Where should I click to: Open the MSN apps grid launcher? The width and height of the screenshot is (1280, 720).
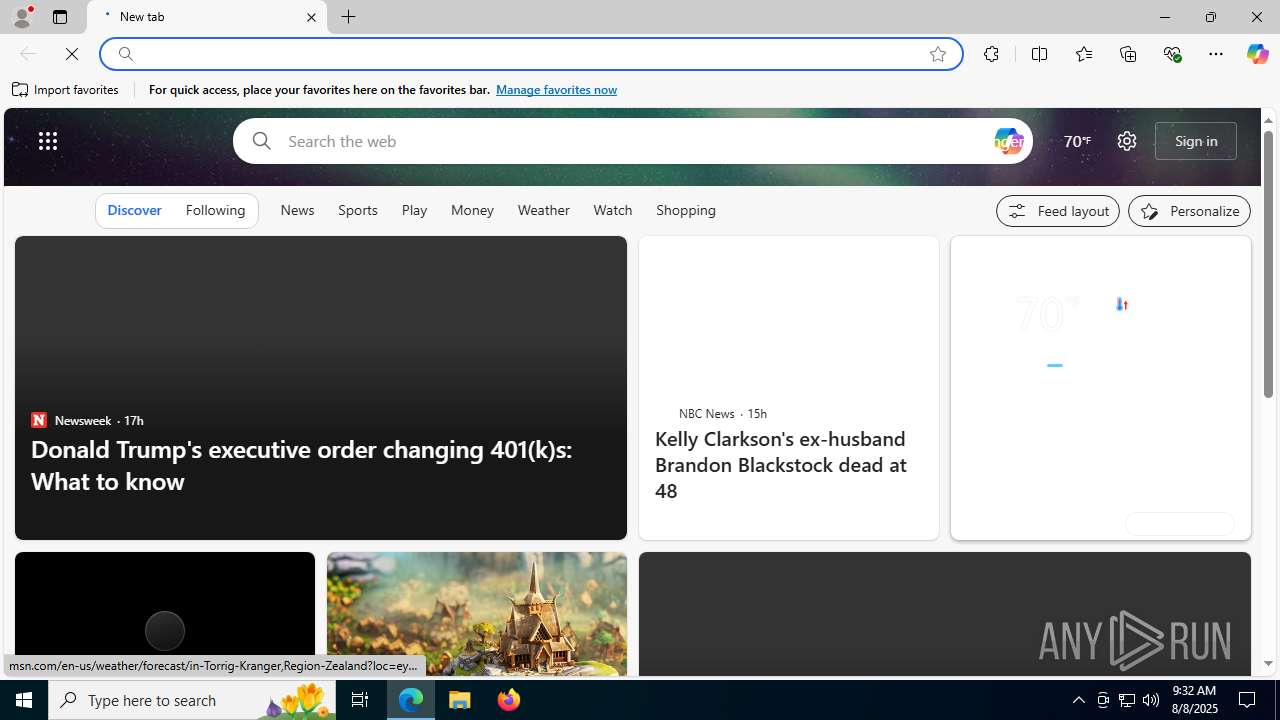coord(47,141)
